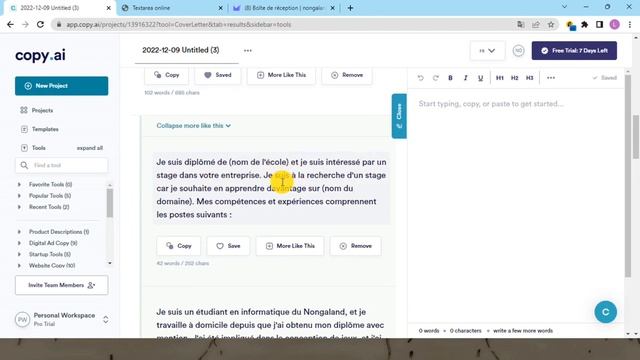Expand Recent Tools category
The width and height of the screenshot is (640, 360).
(x=44, y=207)
